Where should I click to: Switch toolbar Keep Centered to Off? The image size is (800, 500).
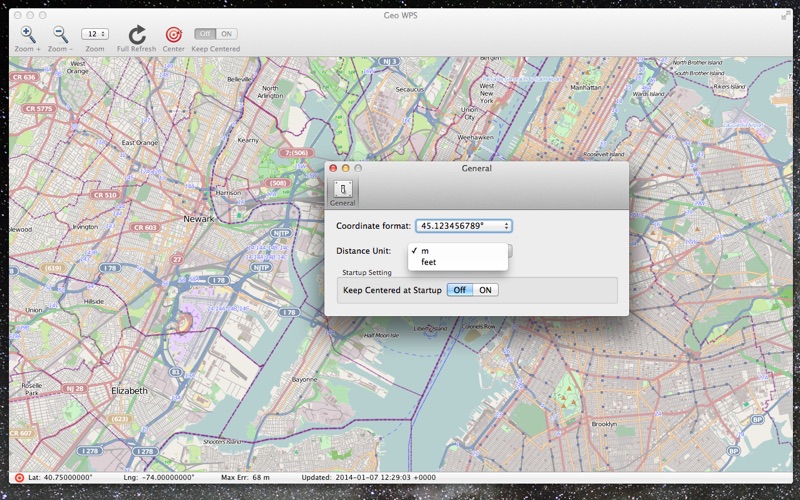205,34
